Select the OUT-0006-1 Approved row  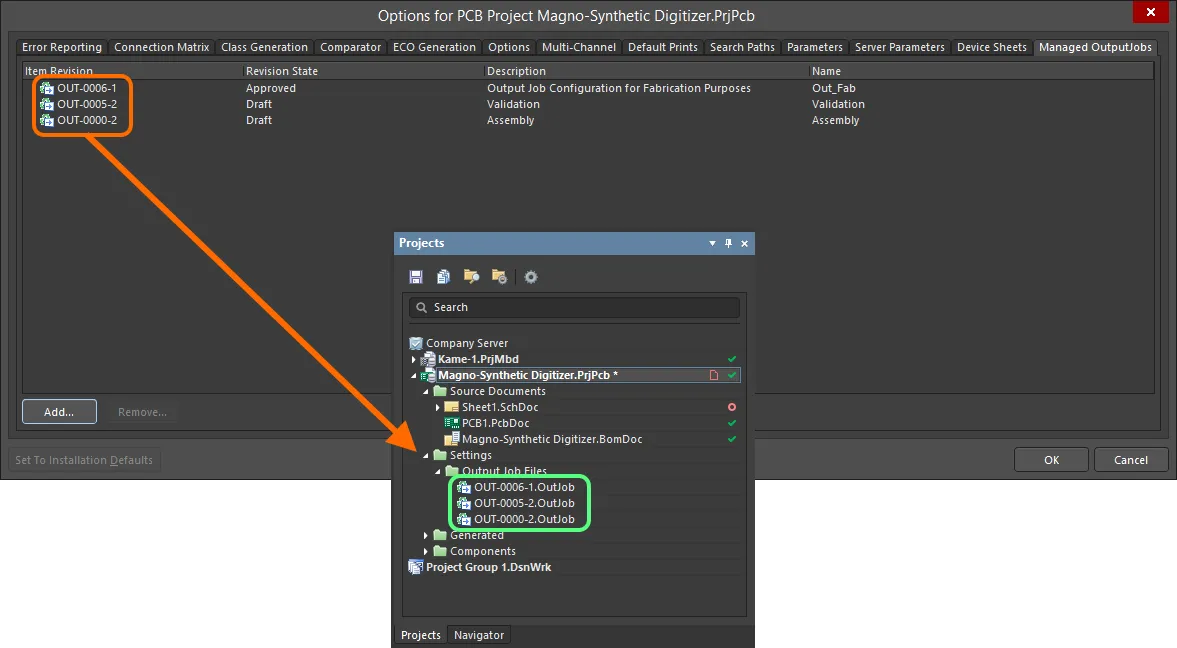588,88
